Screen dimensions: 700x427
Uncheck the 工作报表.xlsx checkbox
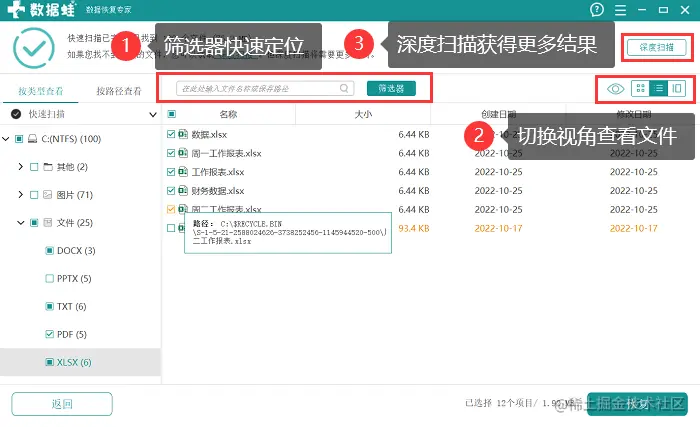[x=171, y=172]
